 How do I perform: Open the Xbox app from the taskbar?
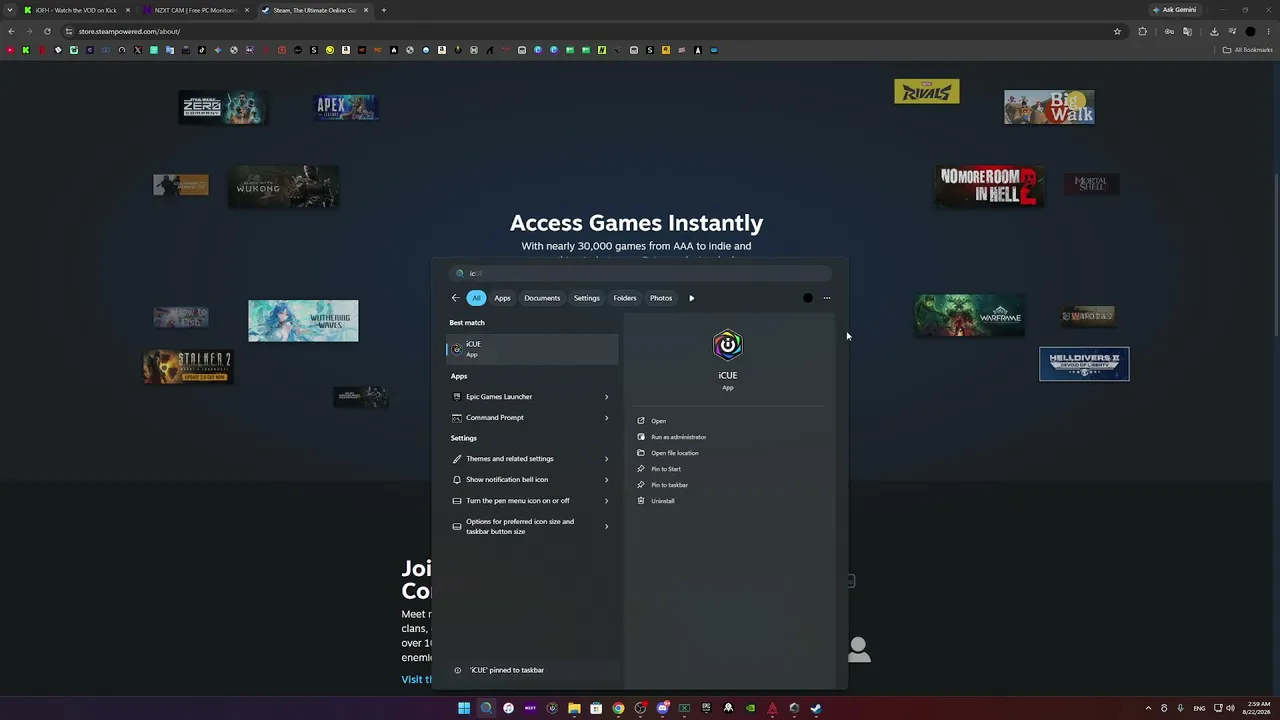684,708
